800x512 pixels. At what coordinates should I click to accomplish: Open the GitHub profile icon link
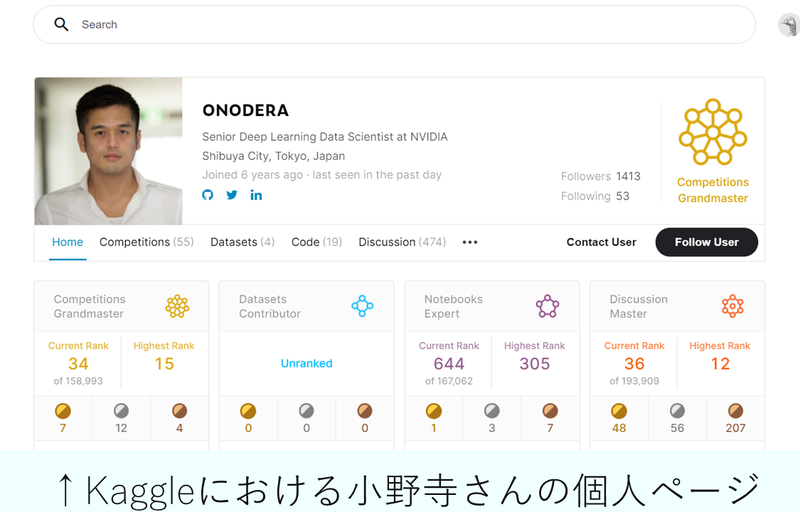208,195
